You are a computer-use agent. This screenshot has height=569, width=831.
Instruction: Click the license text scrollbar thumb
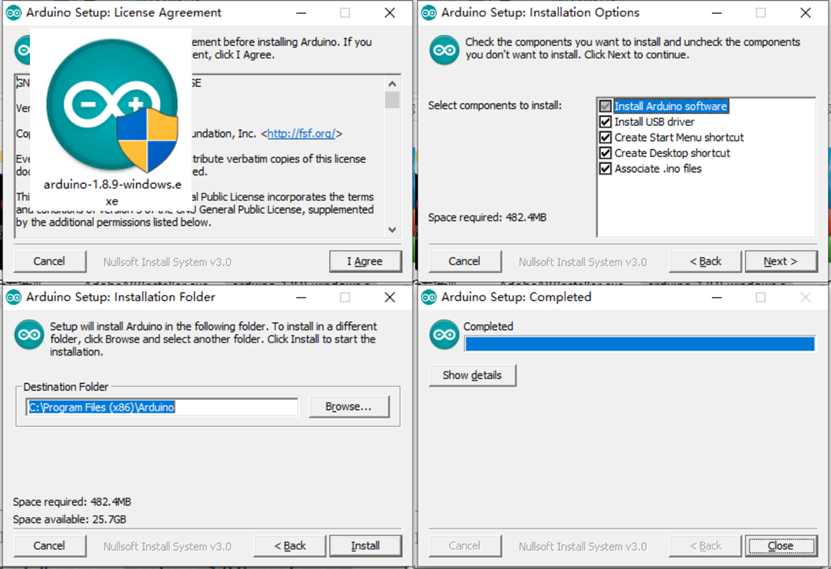pos(392,100)
